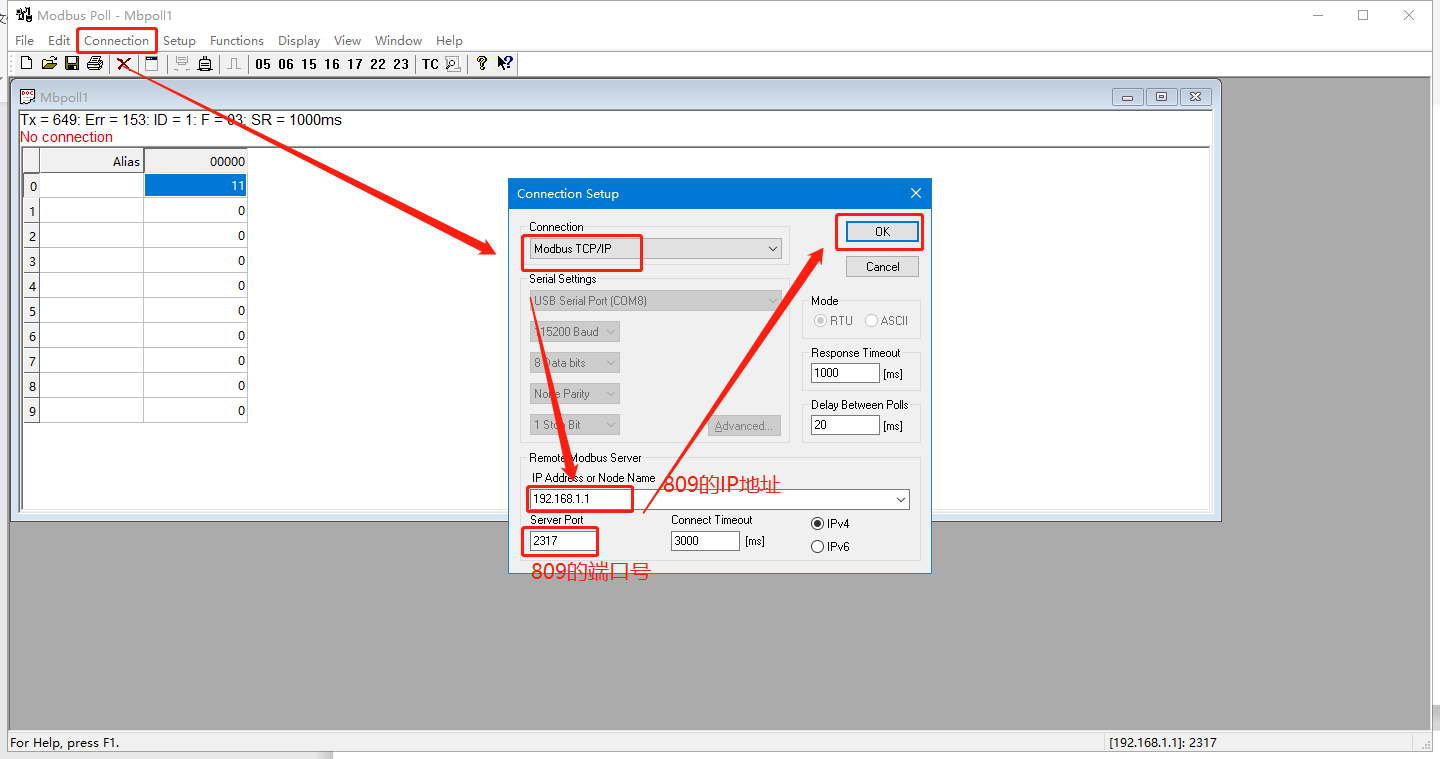Open the TC test center toolbar button
The image size is (1440, 759).
point(430,64)
